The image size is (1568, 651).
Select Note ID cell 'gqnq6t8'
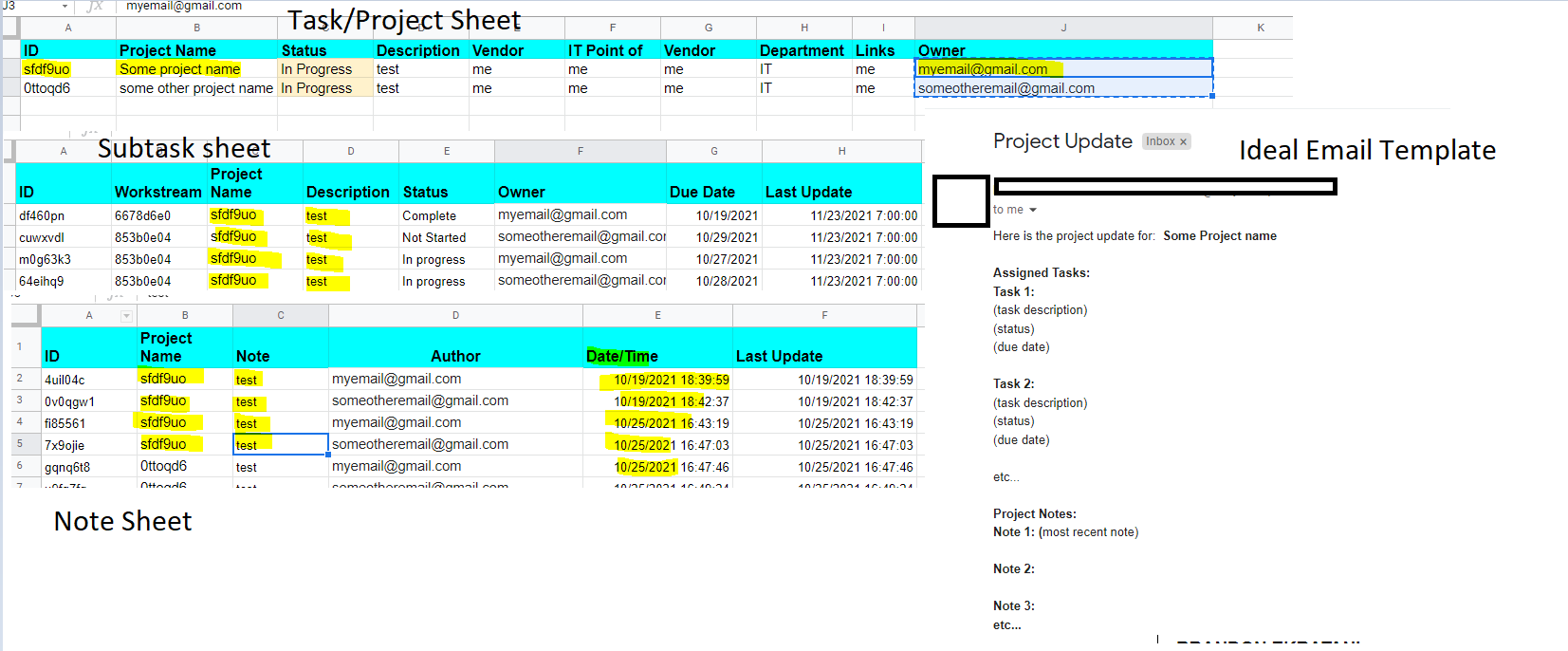point(89,467)
